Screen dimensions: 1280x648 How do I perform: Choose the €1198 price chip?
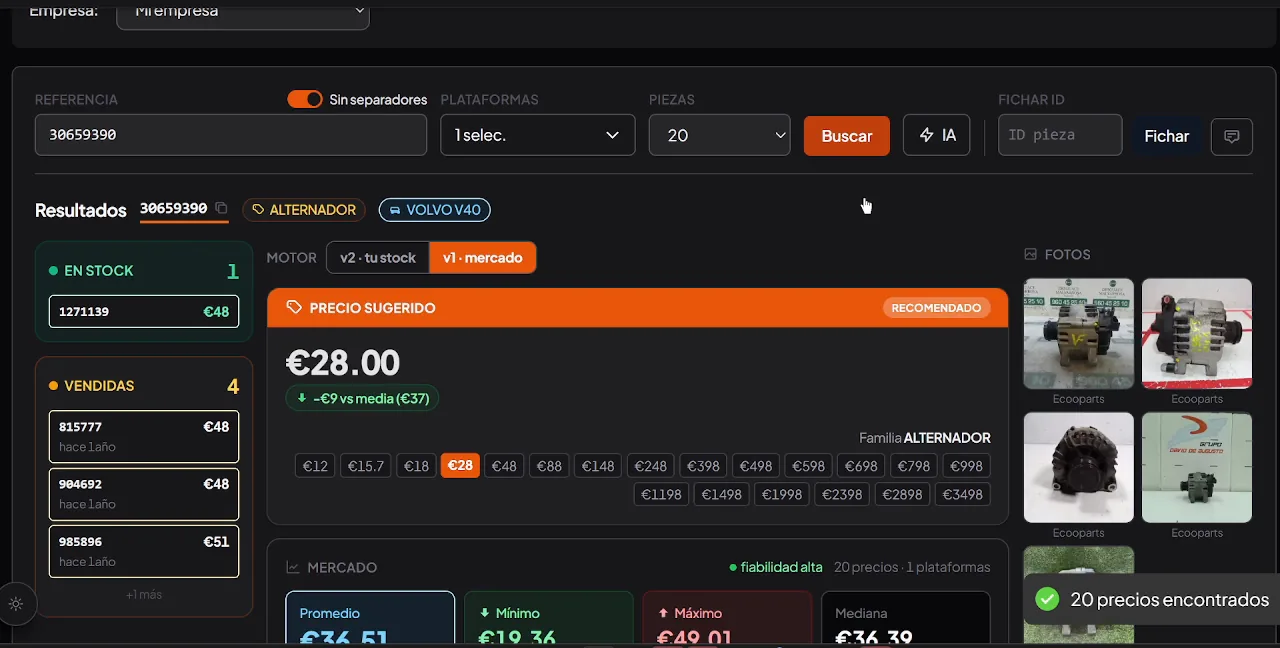point(661,494)
